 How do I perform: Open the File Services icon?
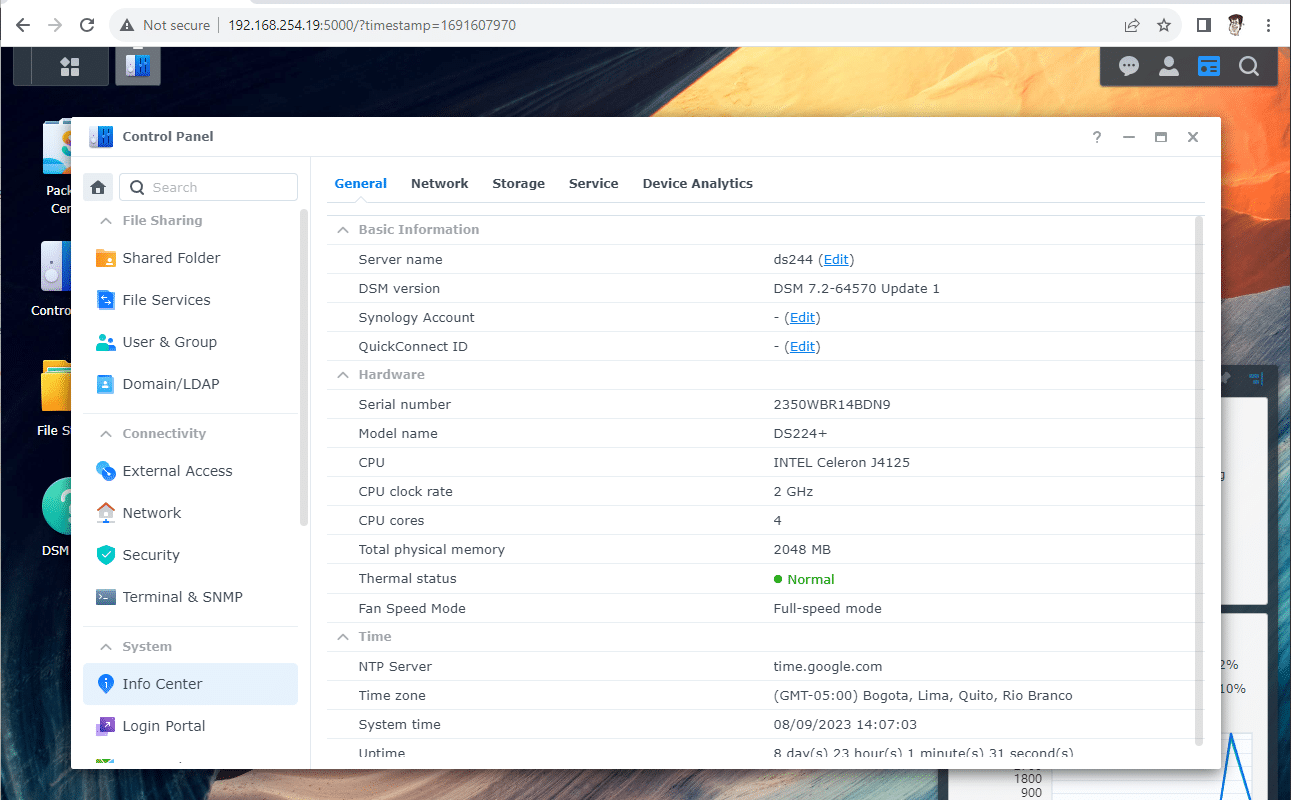[x=105, y=300]
